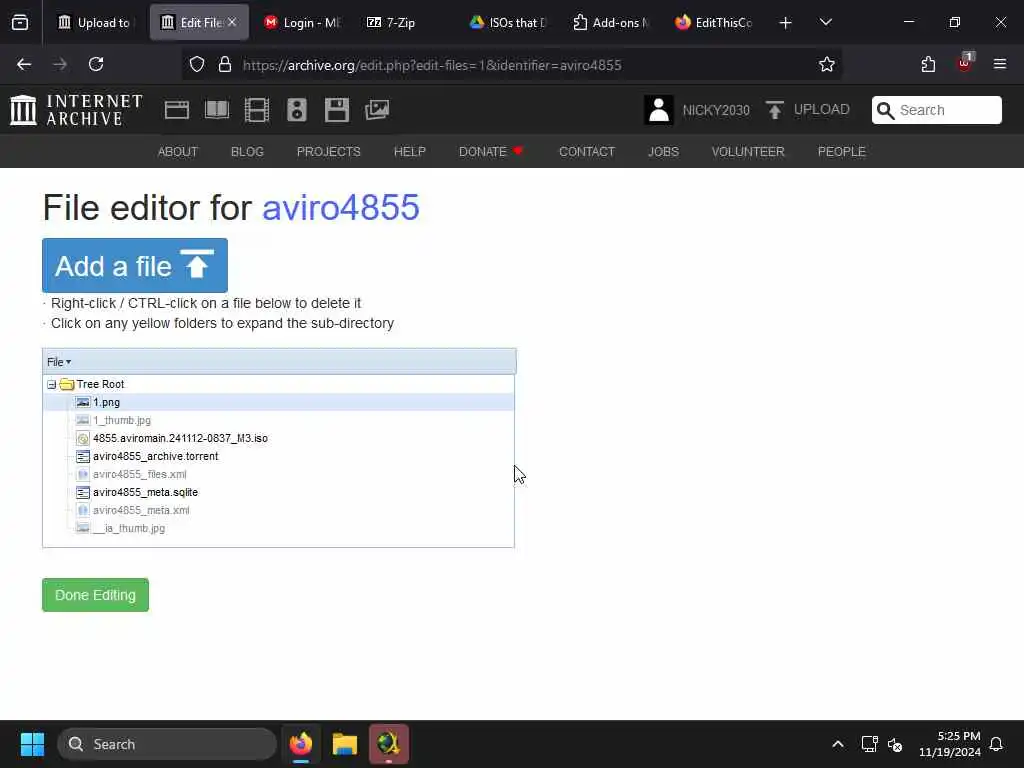Click the iso disc file icon
Screen dimensions: 1024x768
point(82,438)
